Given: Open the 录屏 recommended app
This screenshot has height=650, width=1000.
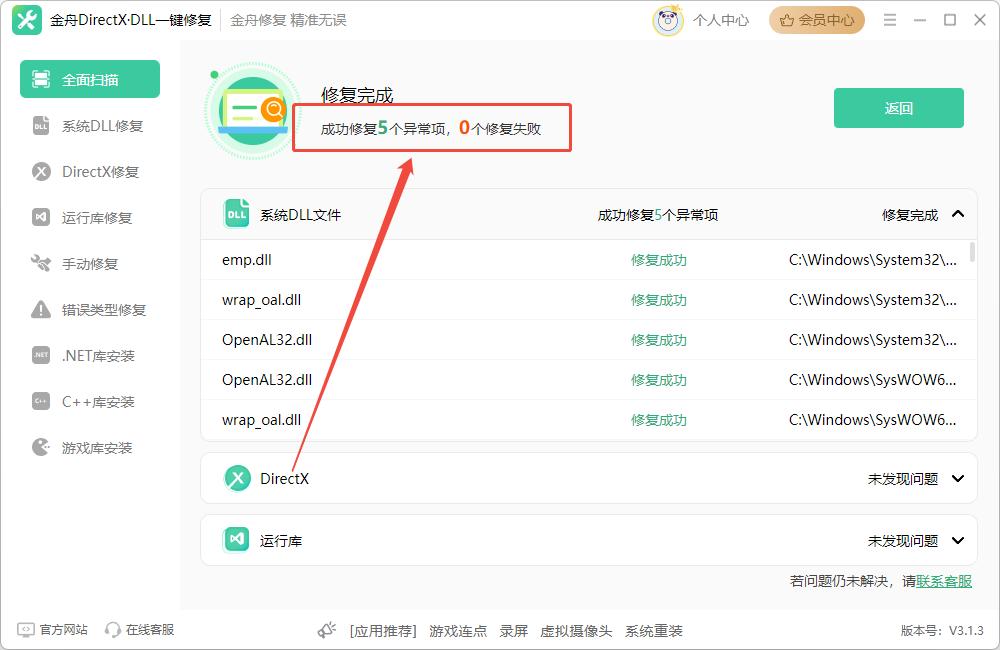Looking at the screenshot, I should pyautogui.click(x=513, y=631).
